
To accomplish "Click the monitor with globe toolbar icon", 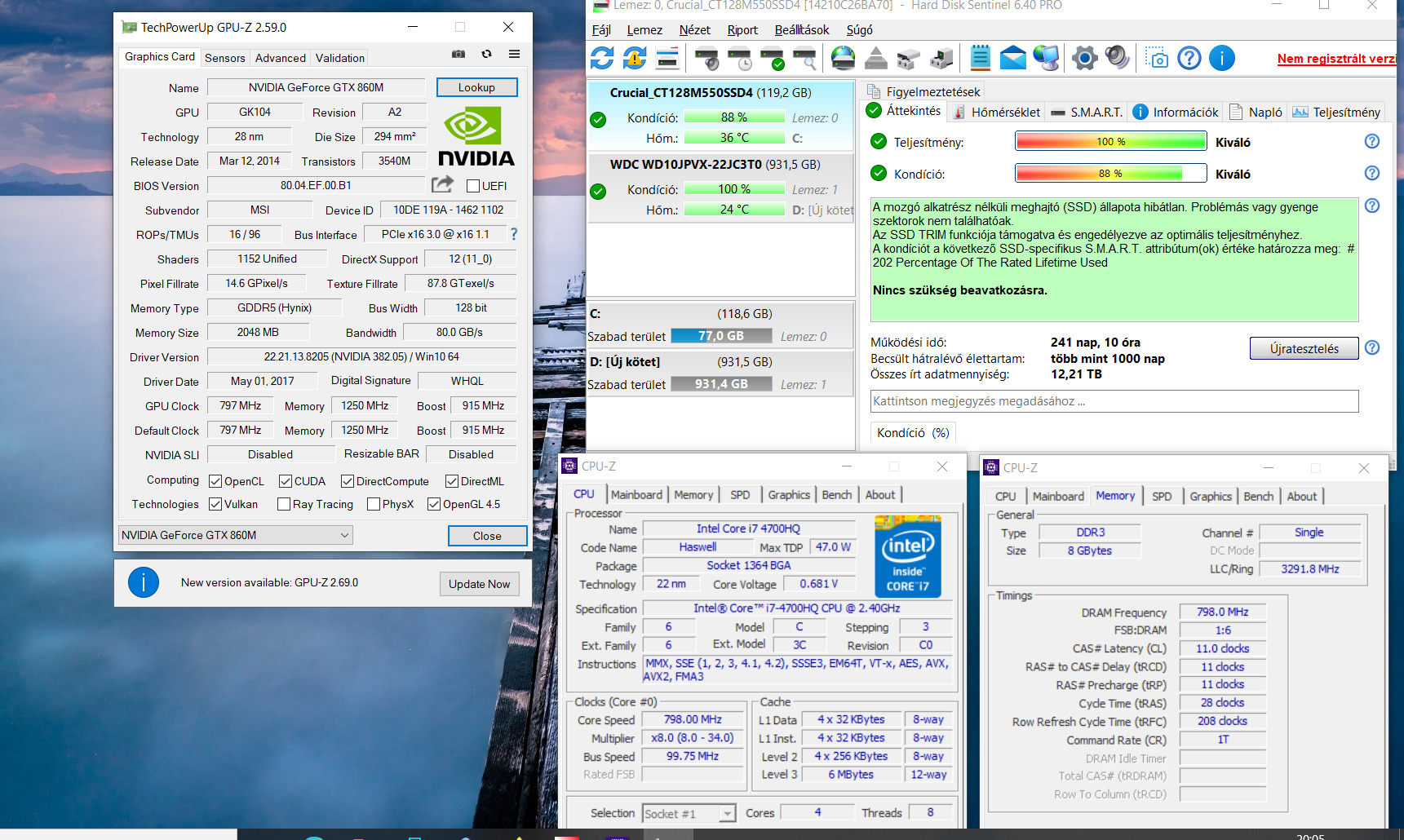I will pyautogui.click(x=1046, y=59).
